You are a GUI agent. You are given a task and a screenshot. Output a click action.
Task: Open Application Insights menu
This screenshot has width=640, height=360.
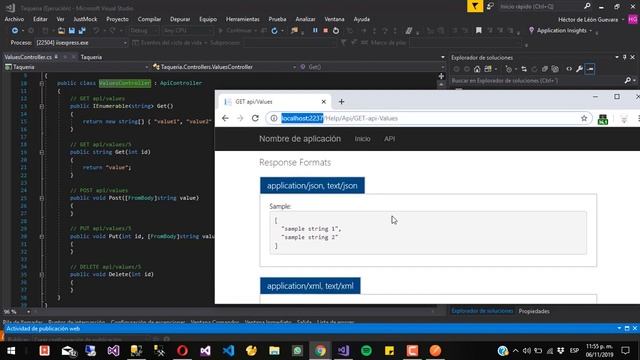pos(560,31)
